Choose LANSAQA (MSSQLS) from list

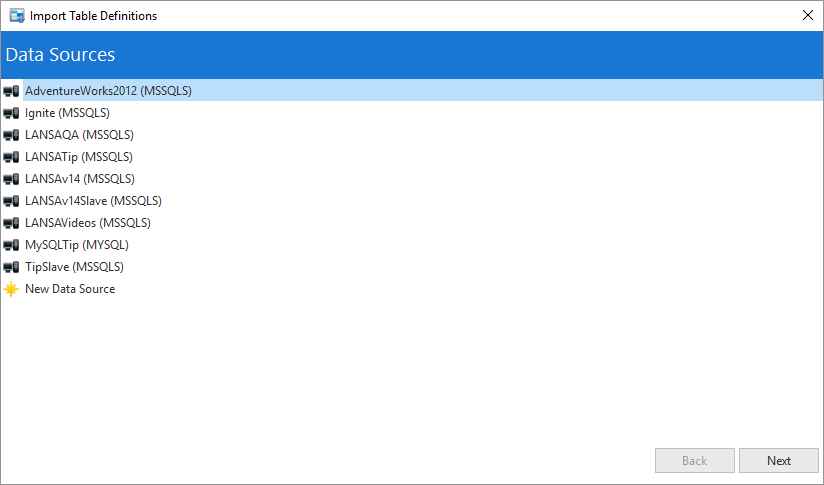click(x=79, y=135)
